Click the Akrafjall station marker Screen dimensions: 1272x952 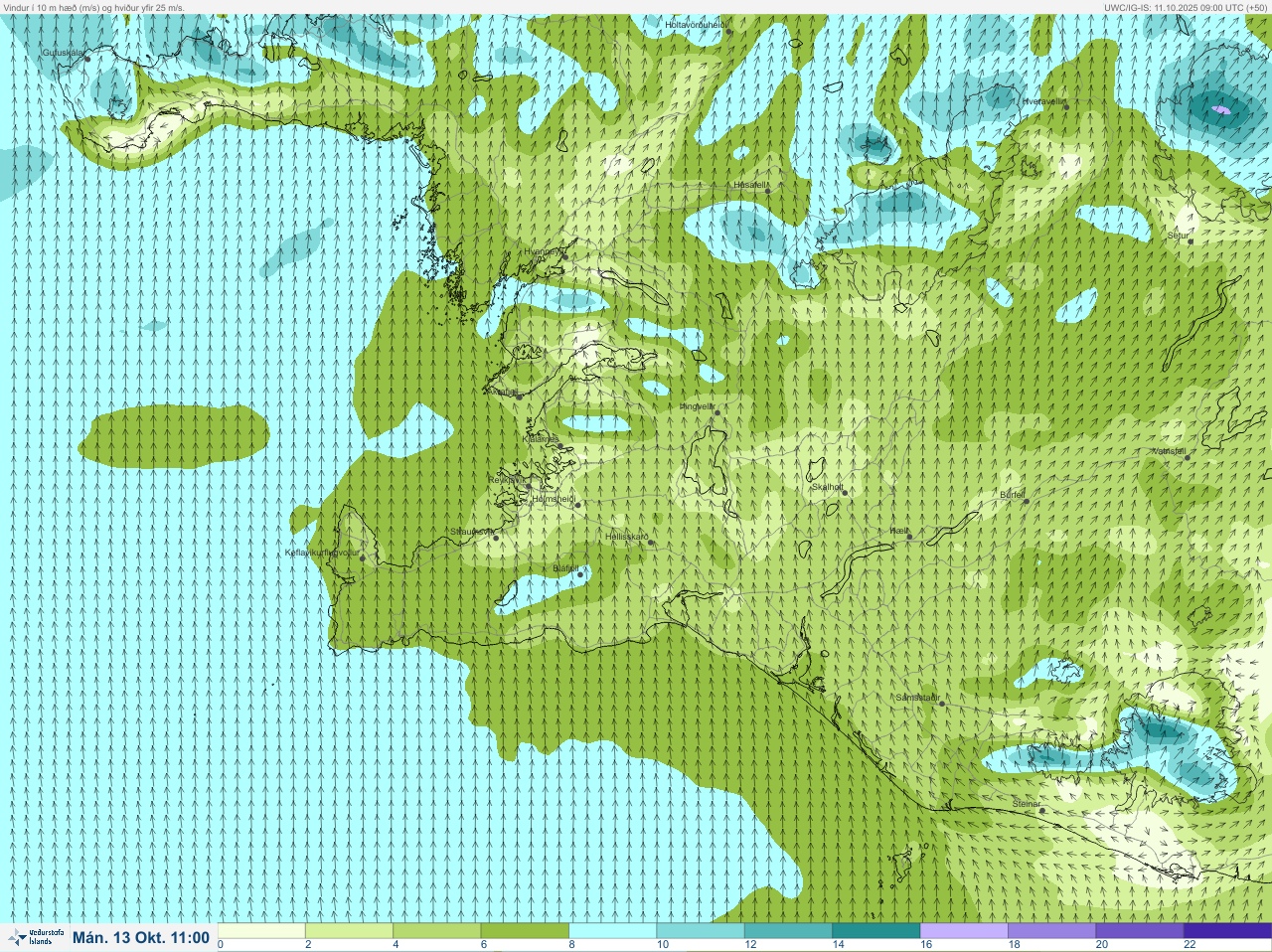click(519, 397)
